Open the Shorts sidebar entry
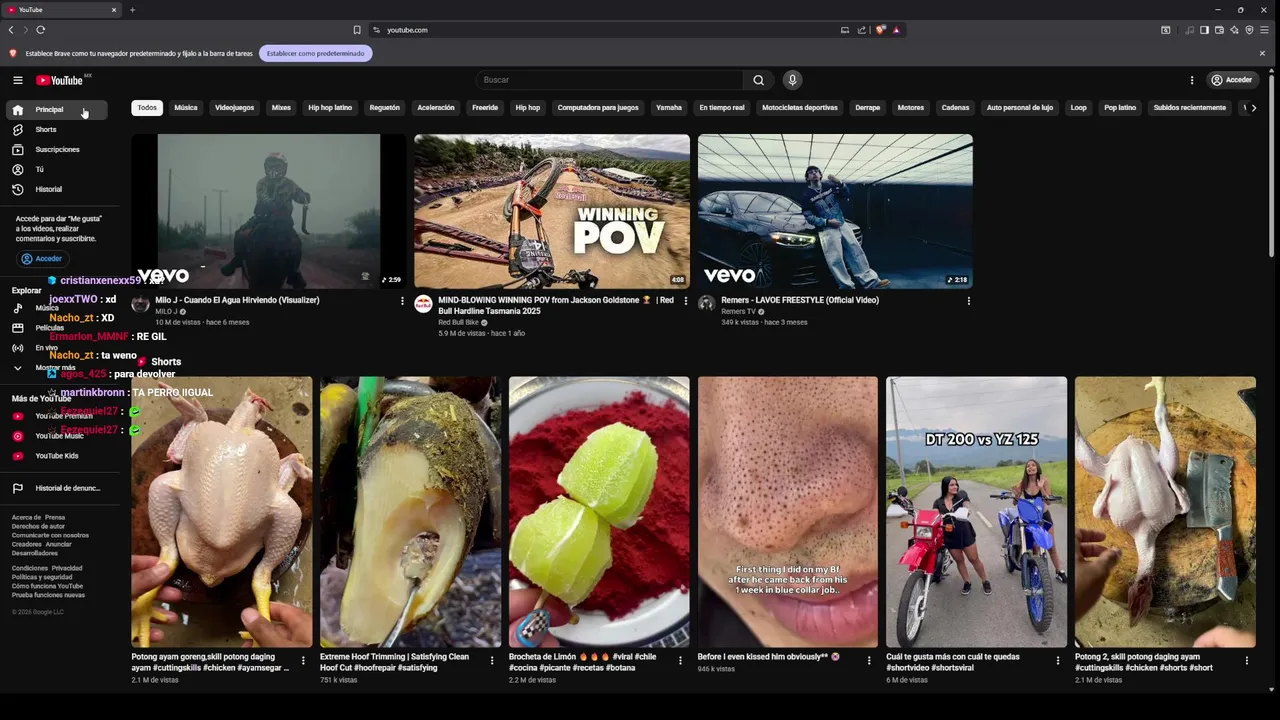The height and width of the screenshot is (720, 1280). coord(56,130)
